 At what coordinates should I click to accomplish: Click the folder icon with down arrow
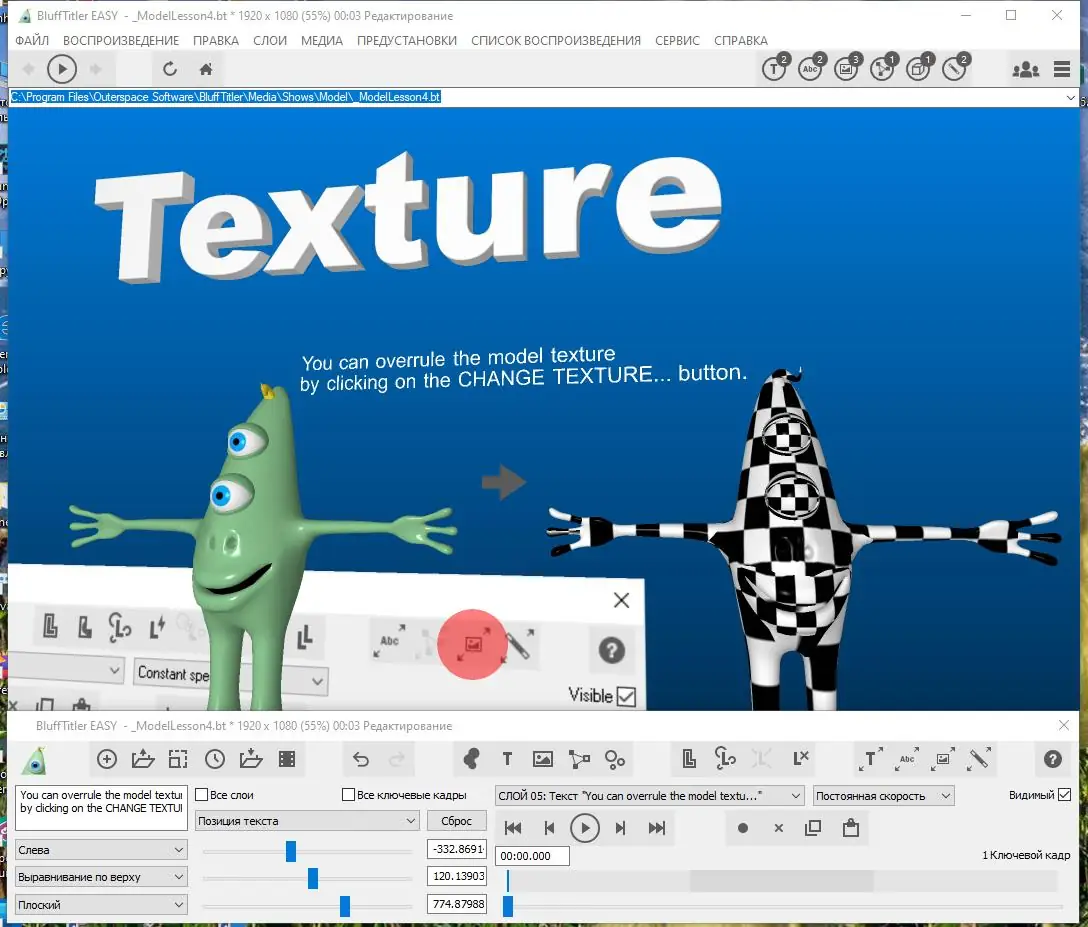[x=250, y=759]
